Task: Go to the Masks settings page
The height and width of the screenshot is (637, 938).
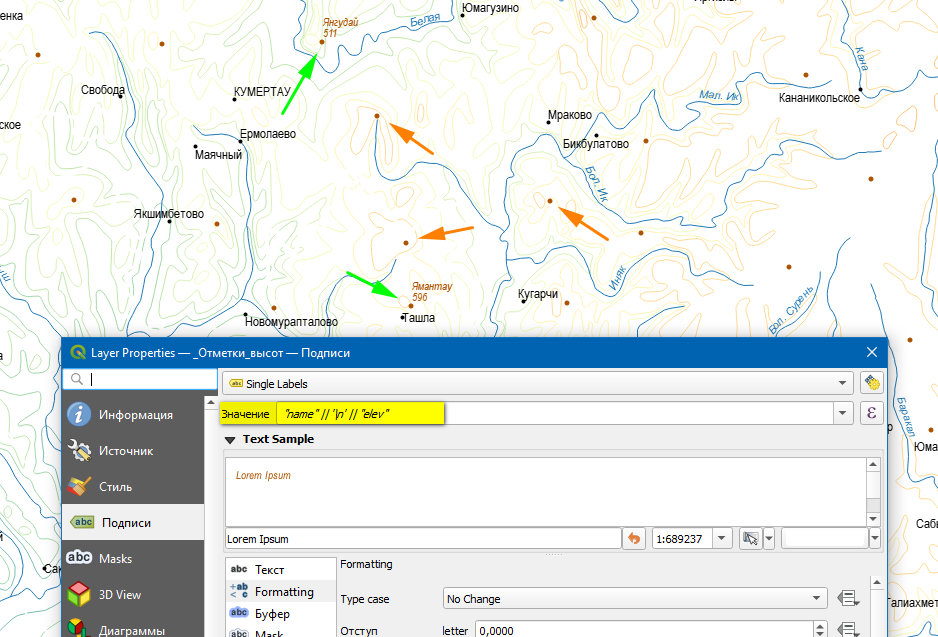Action: pos(115,559)
